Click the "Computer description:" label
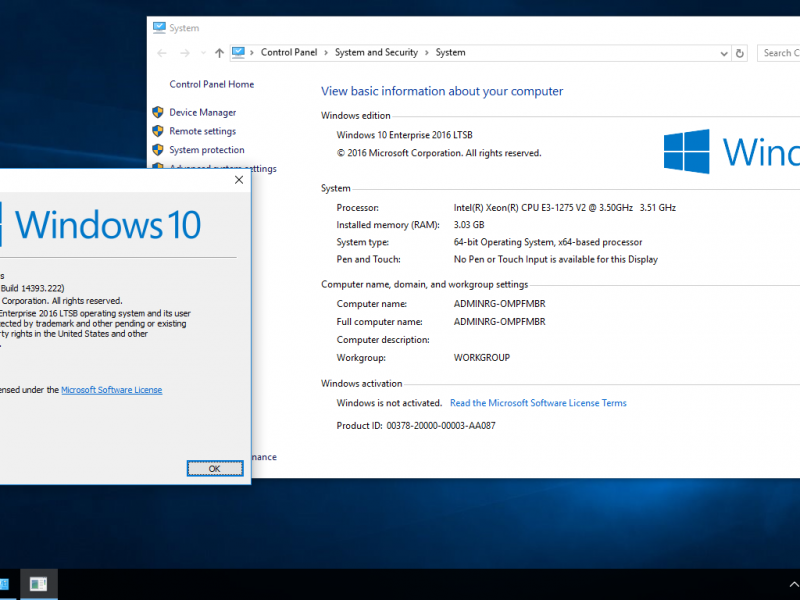The height and width of the screenshot is (600, 800). click(x=383, y=340)
